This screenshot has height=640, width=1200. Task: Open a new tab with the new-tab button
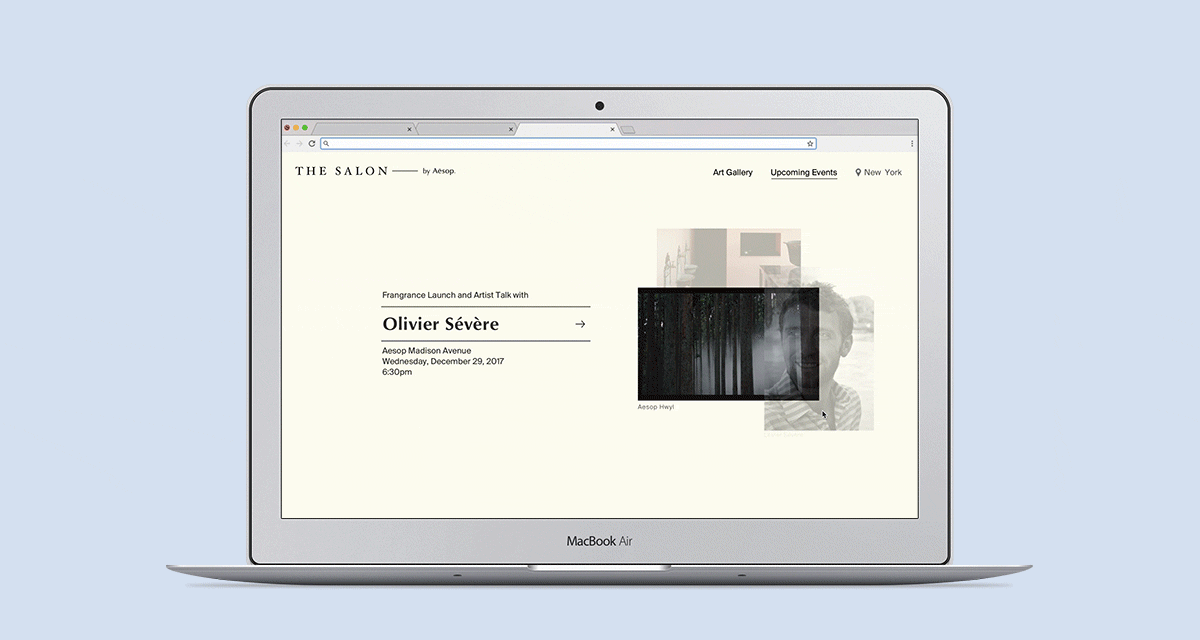(x=628, y=129)
